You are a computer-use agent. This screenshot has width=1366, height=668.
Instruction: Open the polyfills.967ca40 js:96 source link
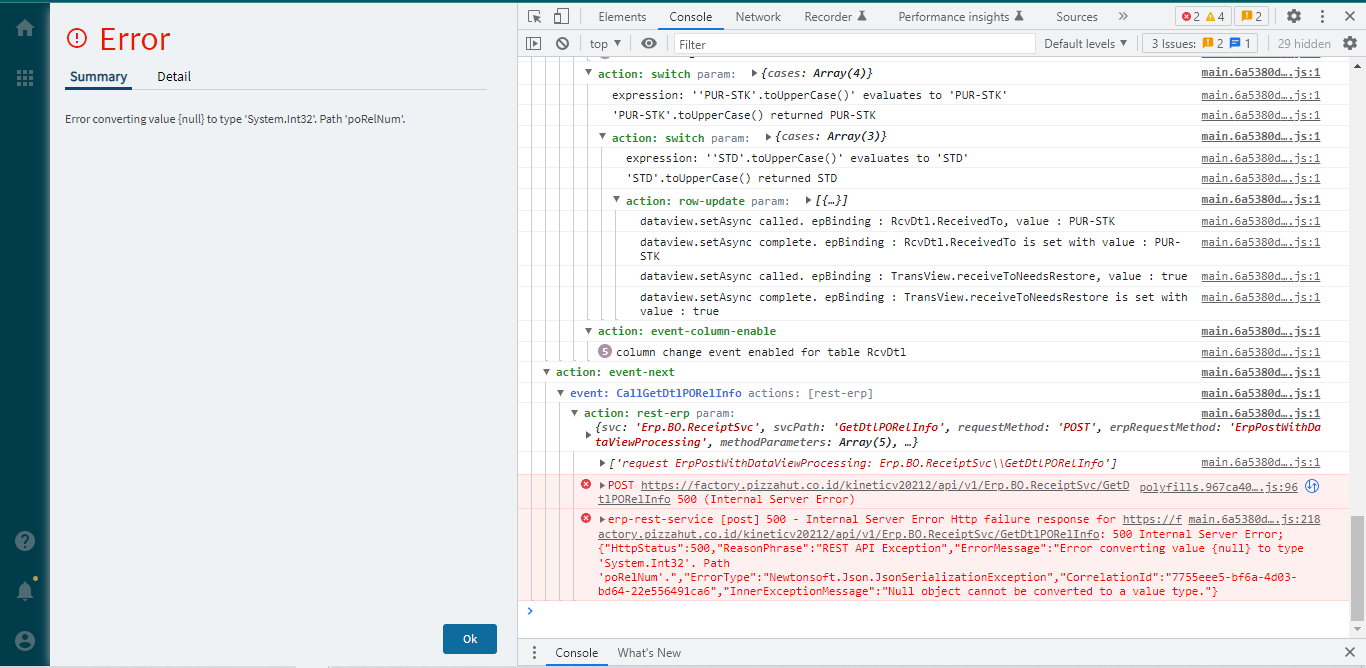tap(1218, 487)
